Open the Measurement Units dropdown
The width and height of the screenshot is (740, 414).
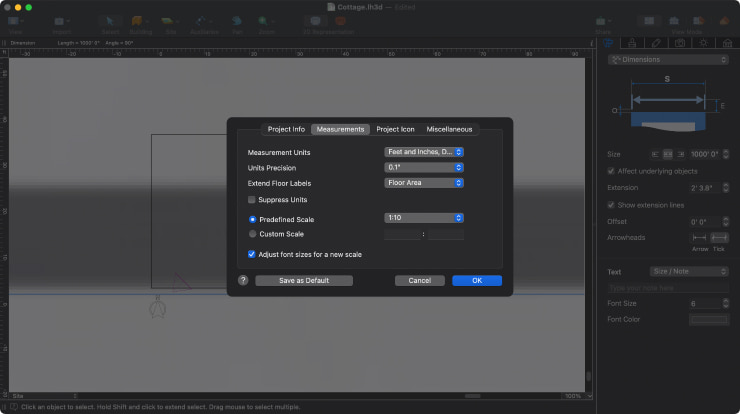point(424,152)
